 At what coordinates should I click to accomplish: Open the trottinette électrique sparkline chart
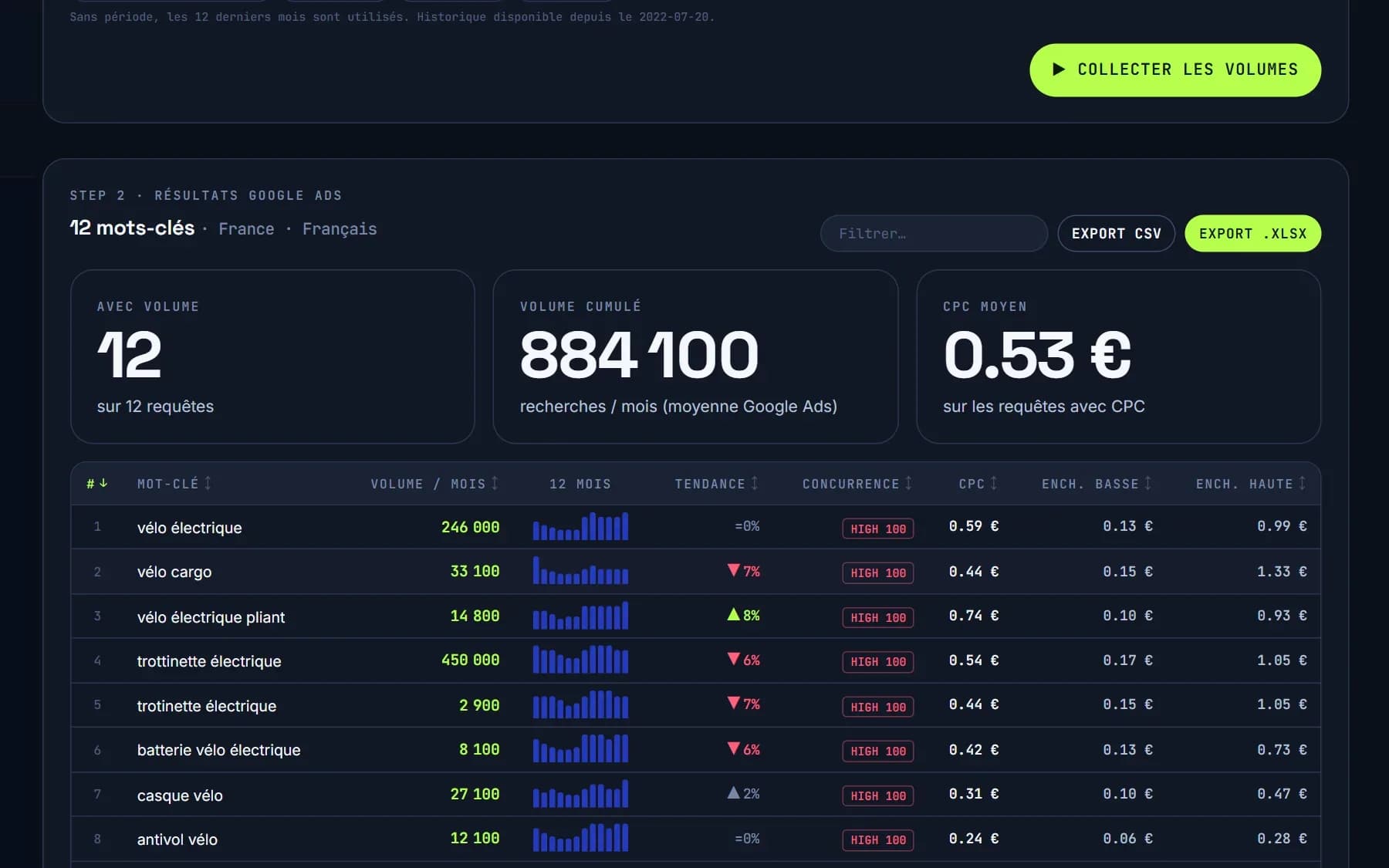tap(580, 660)
